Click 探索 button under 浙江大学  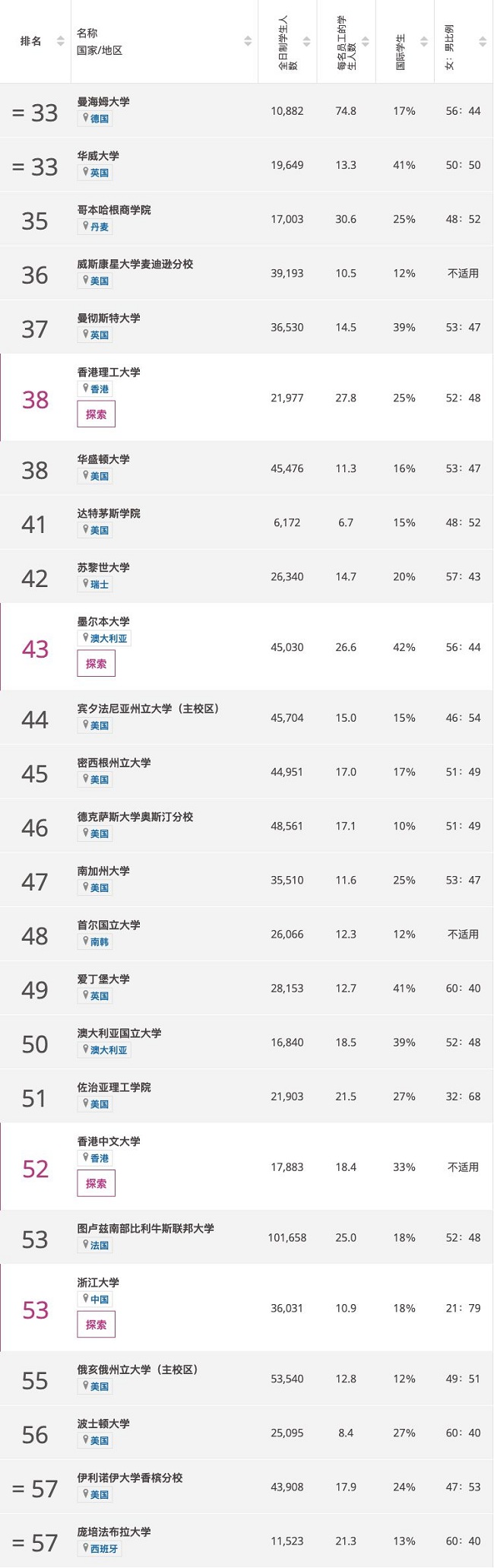pos(96,1324)
